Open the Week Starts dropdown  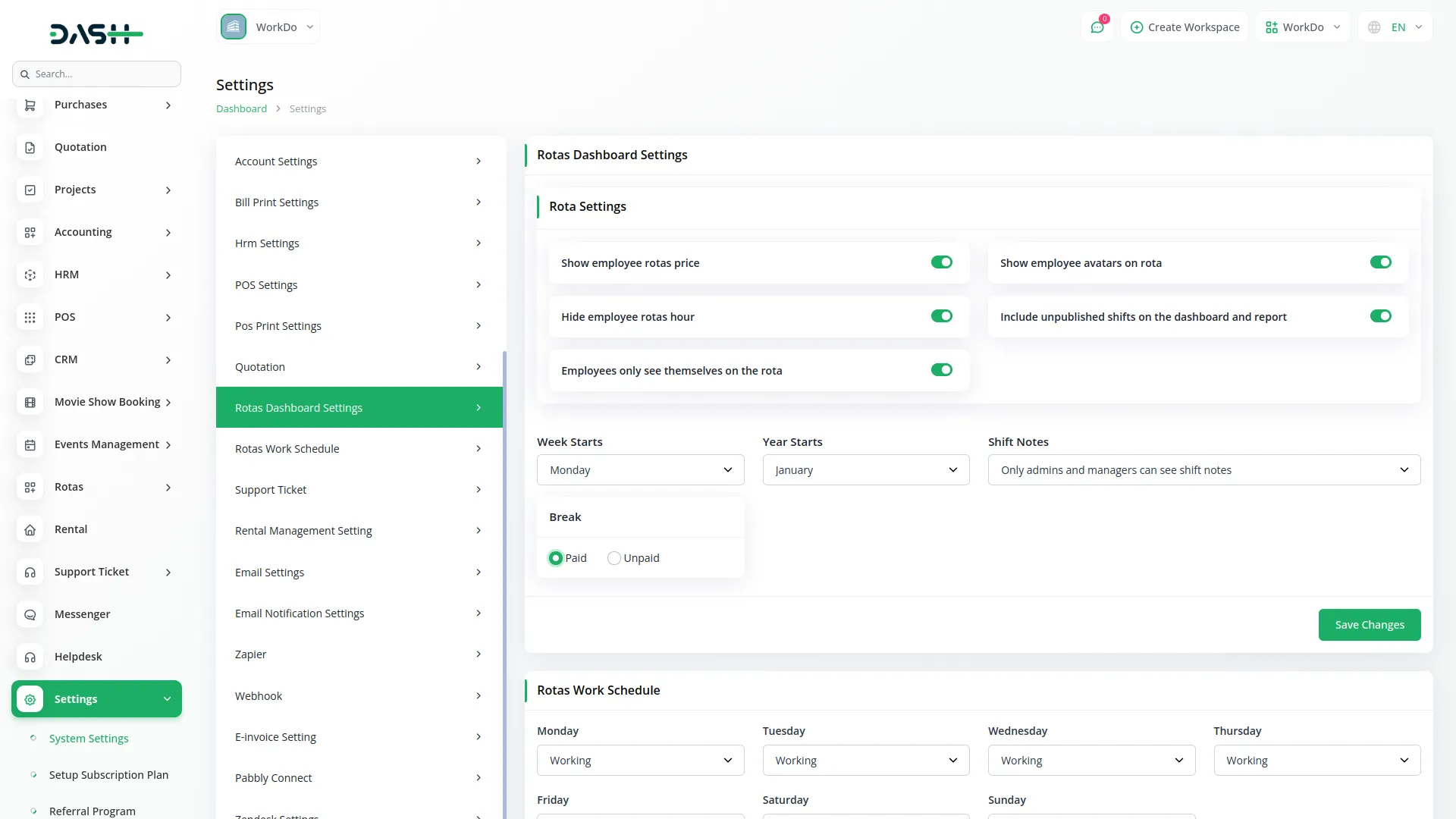point(640,470)
